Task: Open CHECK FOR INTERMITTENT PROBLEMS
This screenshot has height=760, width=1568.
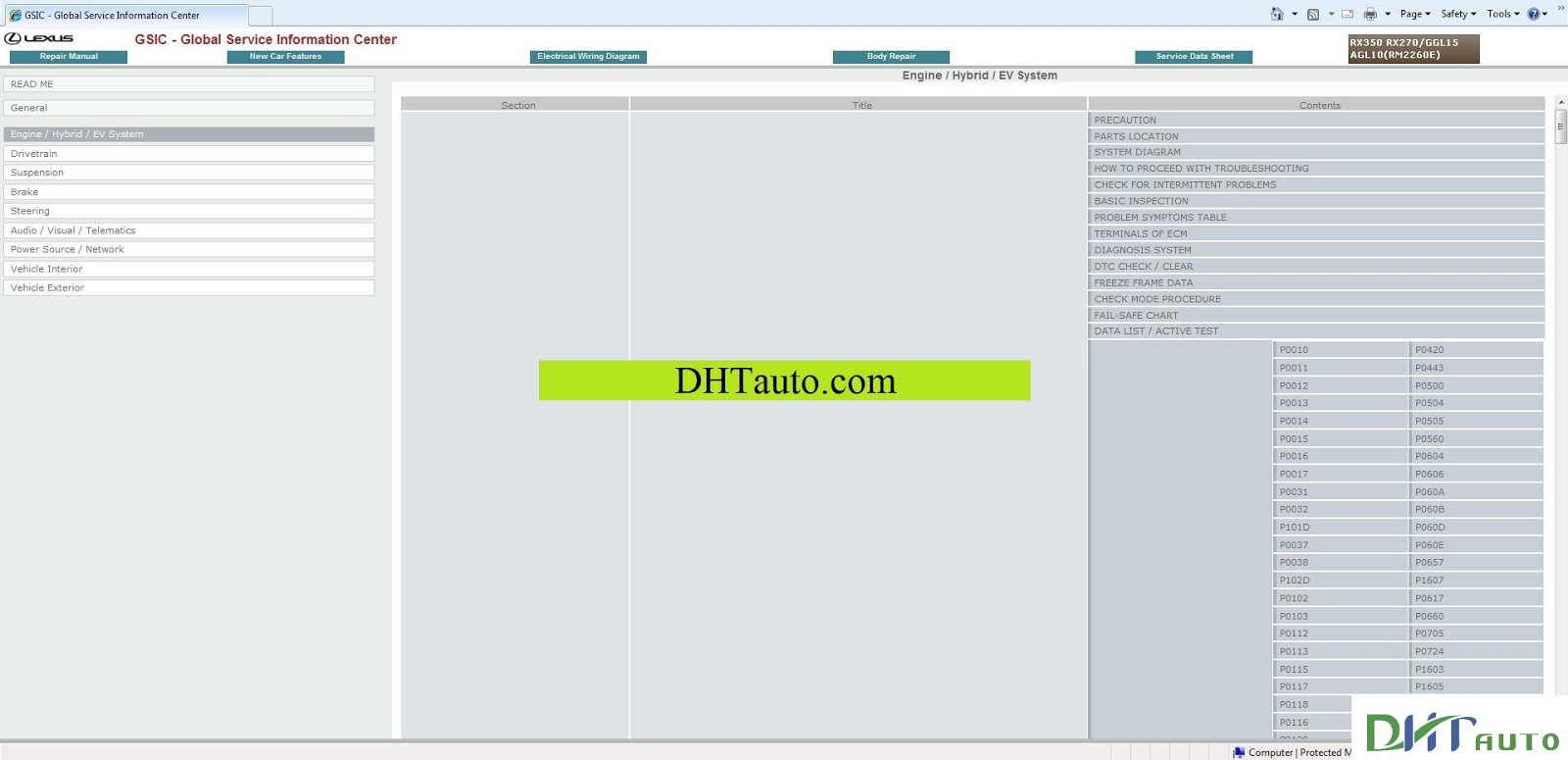Action: 1316,184
